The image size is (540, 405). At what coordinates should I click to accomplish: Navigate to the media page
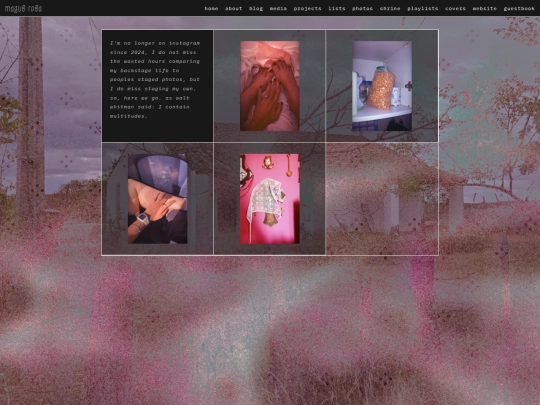278,8
